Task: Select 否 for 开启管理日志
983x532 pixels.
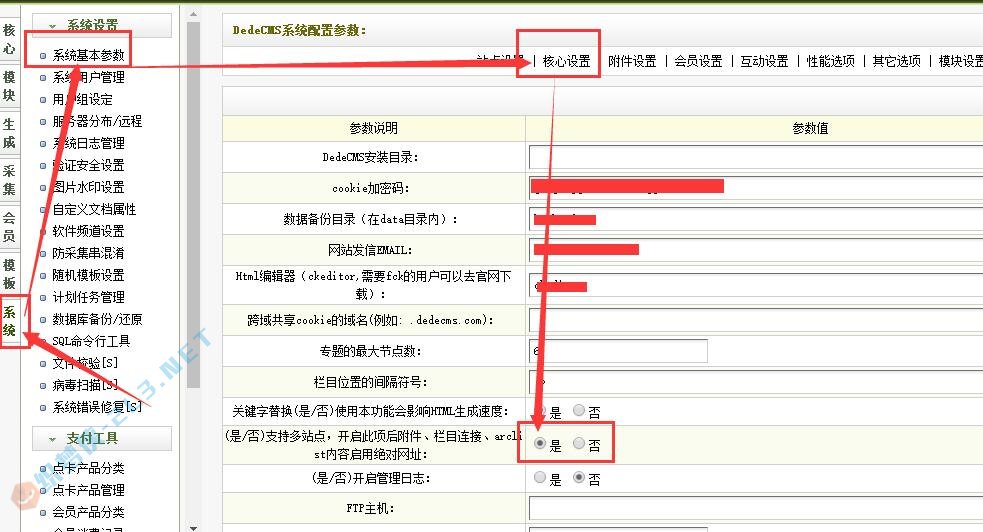Action: [579, 478]
